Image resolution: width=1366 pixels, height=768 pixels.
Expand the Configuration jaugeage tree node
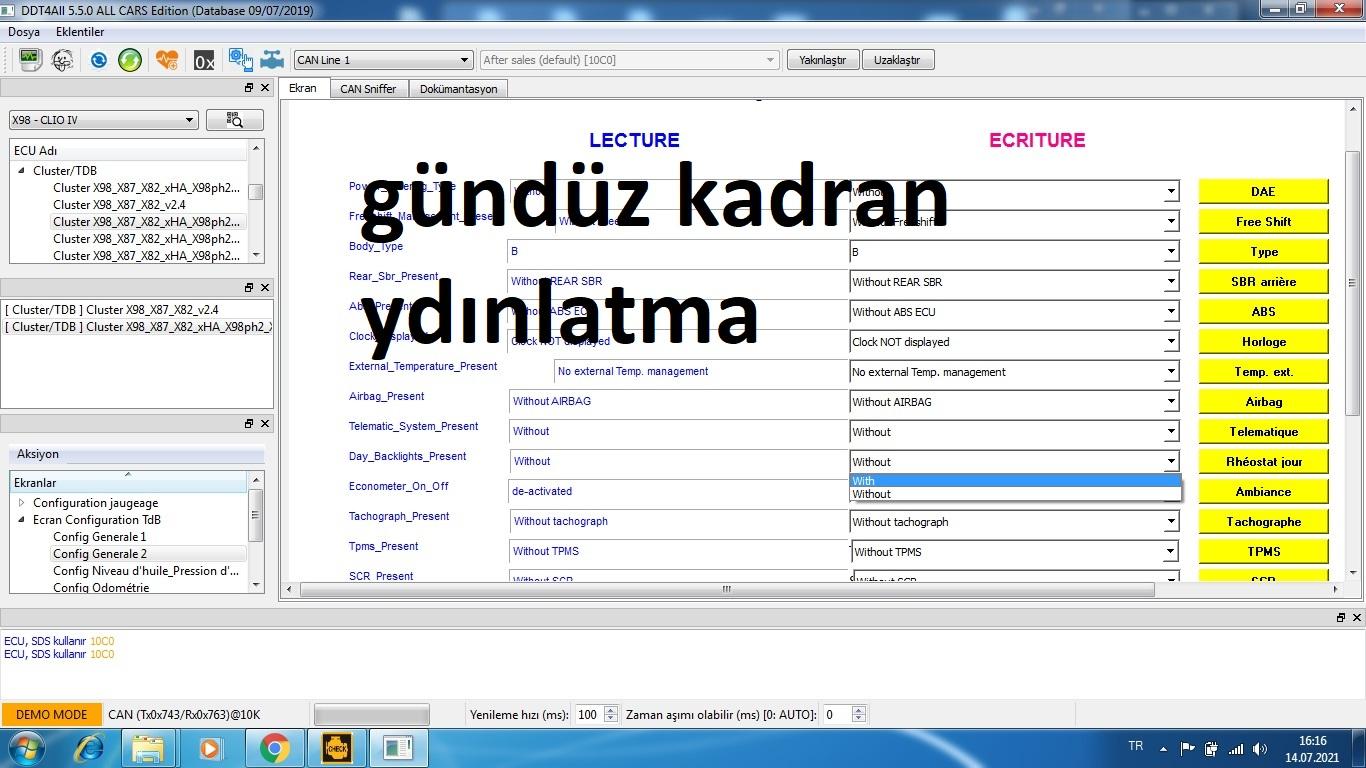(x=22, y=503)
